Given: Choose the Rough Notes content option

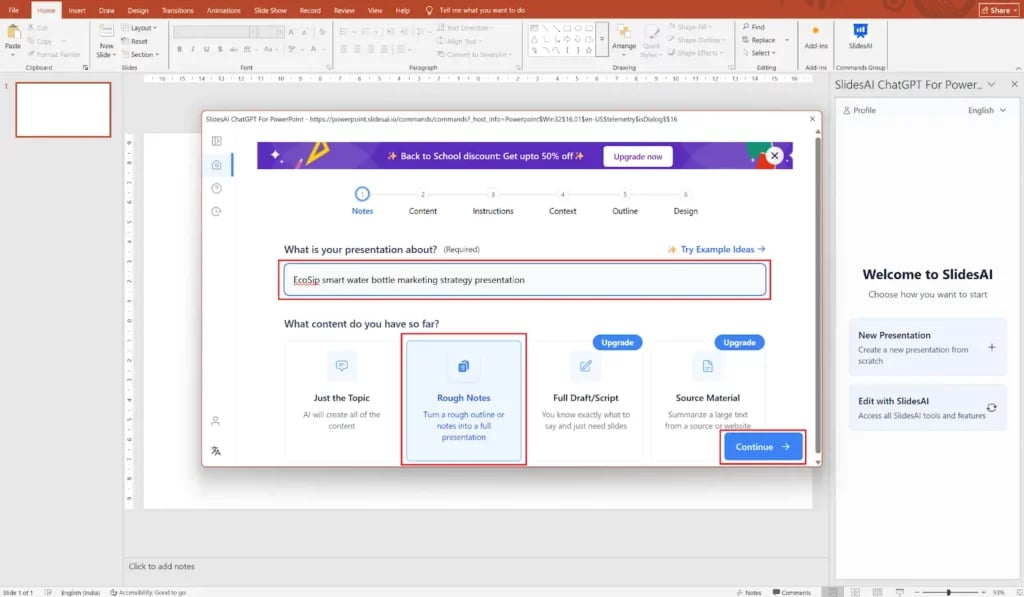Looking at the screenshot, I should [x=463, y=400].
